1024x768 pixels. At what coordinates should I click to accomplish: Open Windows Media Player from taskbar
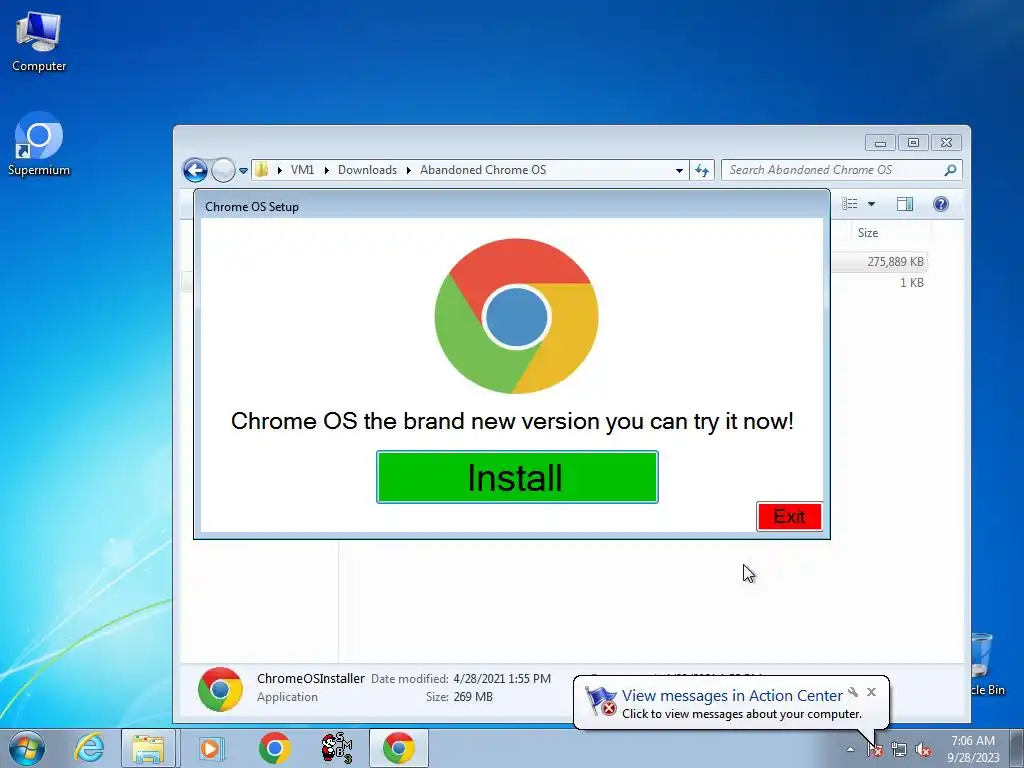click(210, 748)
